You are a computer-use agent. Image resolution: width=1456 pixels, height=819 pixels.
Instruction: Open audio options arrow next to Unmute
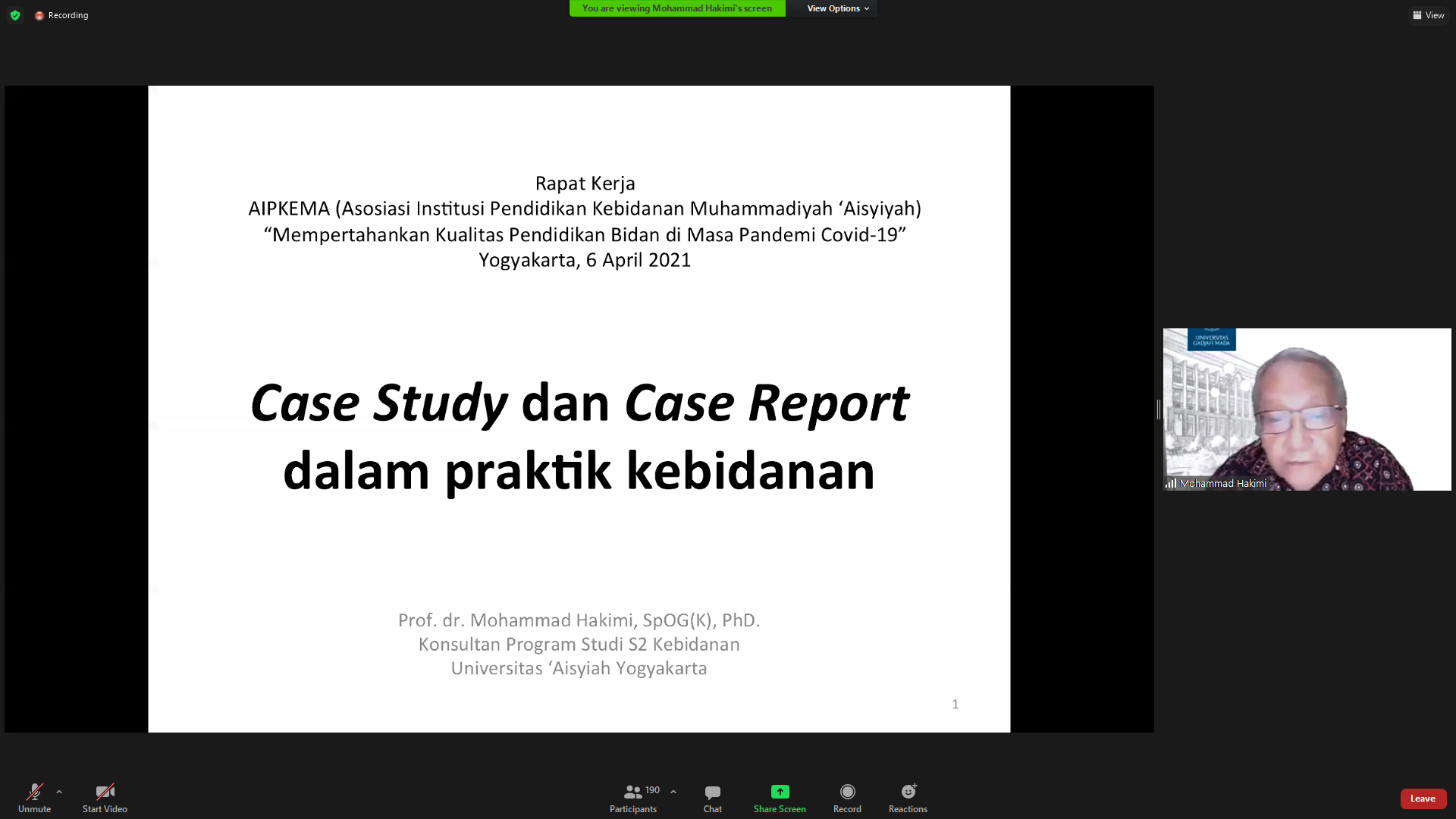tap(59, 792)
